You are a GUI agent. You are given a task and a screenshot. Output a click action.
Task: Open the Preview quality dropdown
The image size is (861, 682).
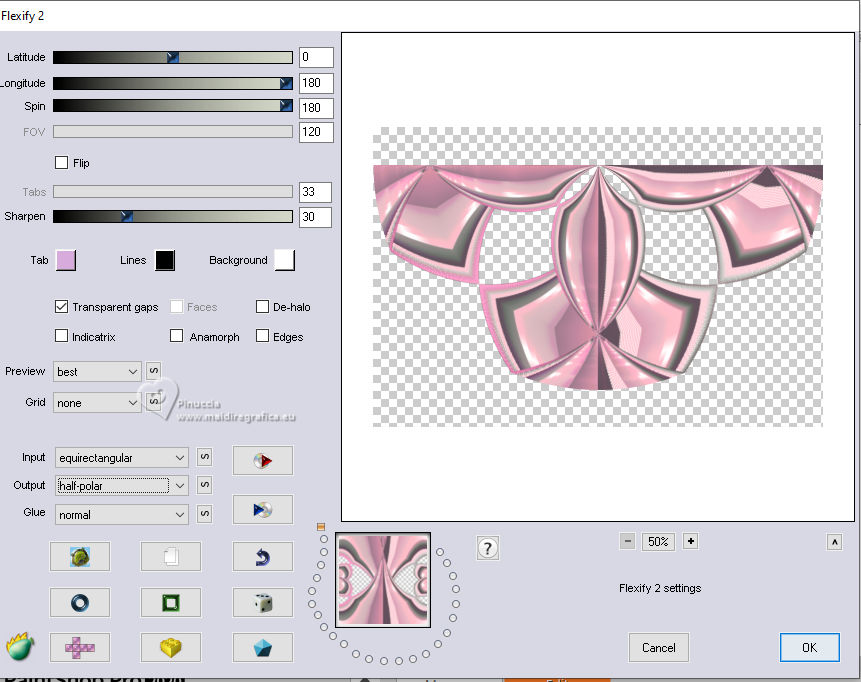pyautogui.click(x=97, y=372)
